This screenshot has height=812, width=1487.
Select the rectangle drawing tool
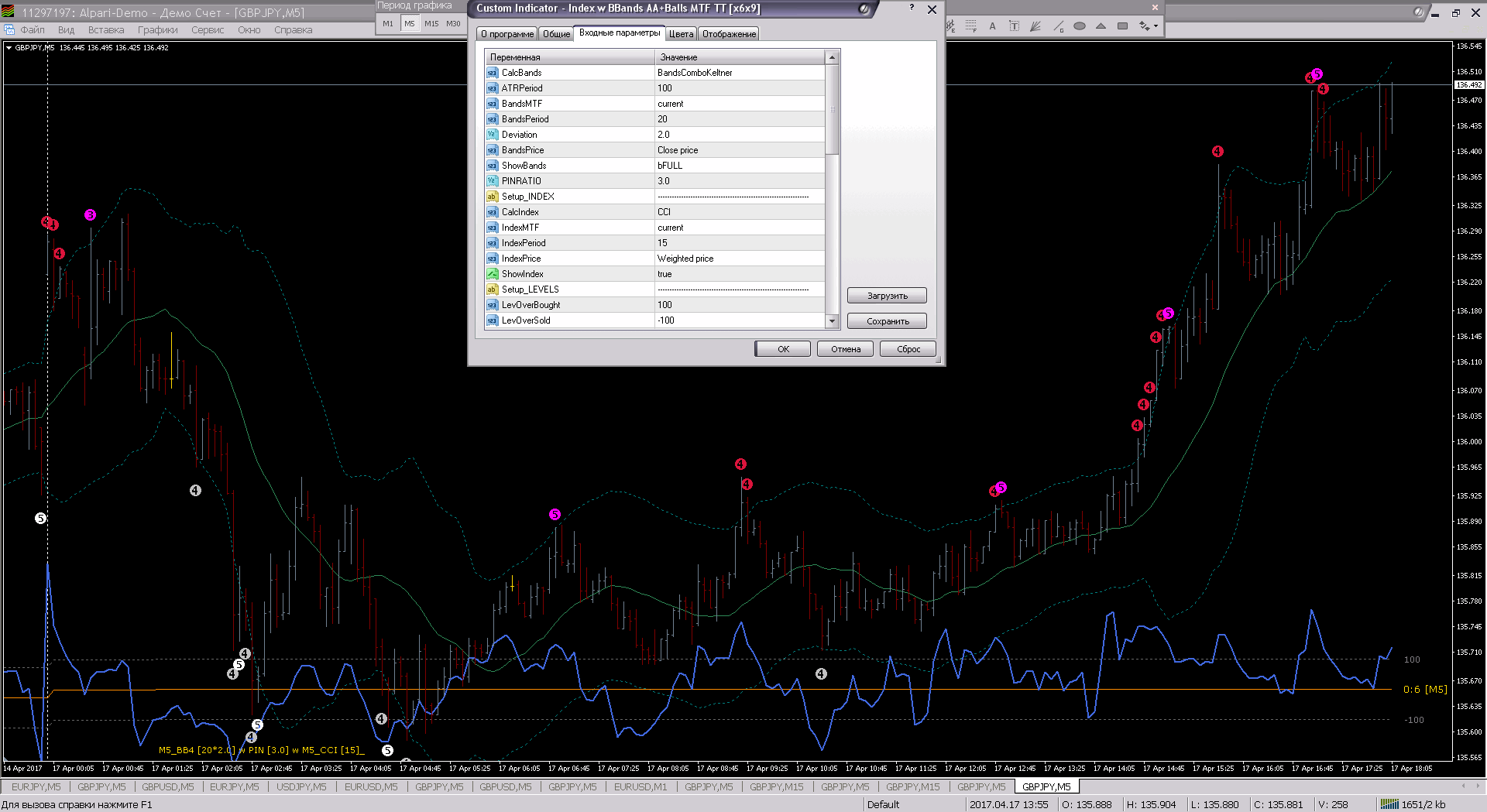pos(1122,26)
